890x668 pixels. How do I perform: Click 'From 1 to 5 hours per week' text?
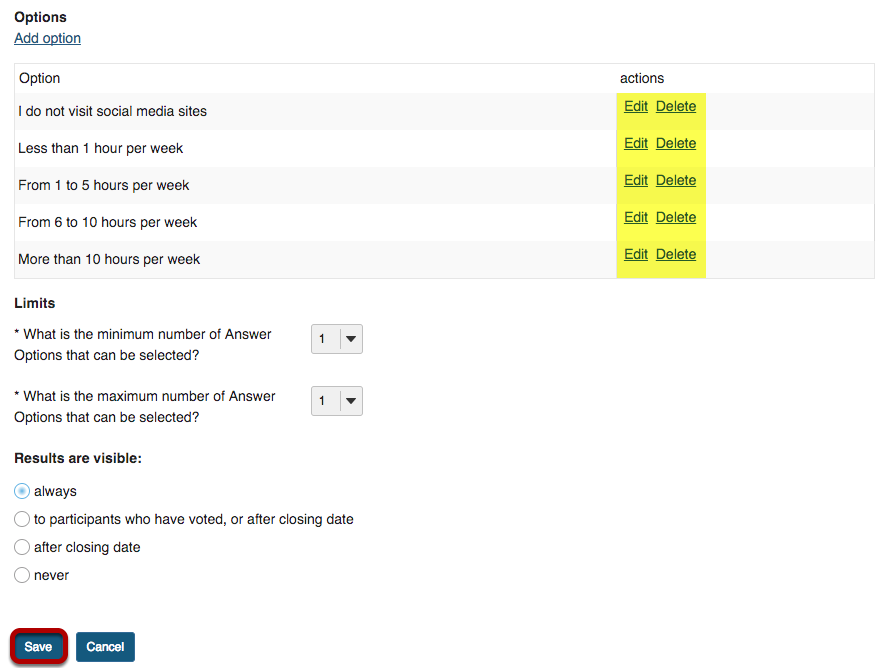[x=103, y=185]
